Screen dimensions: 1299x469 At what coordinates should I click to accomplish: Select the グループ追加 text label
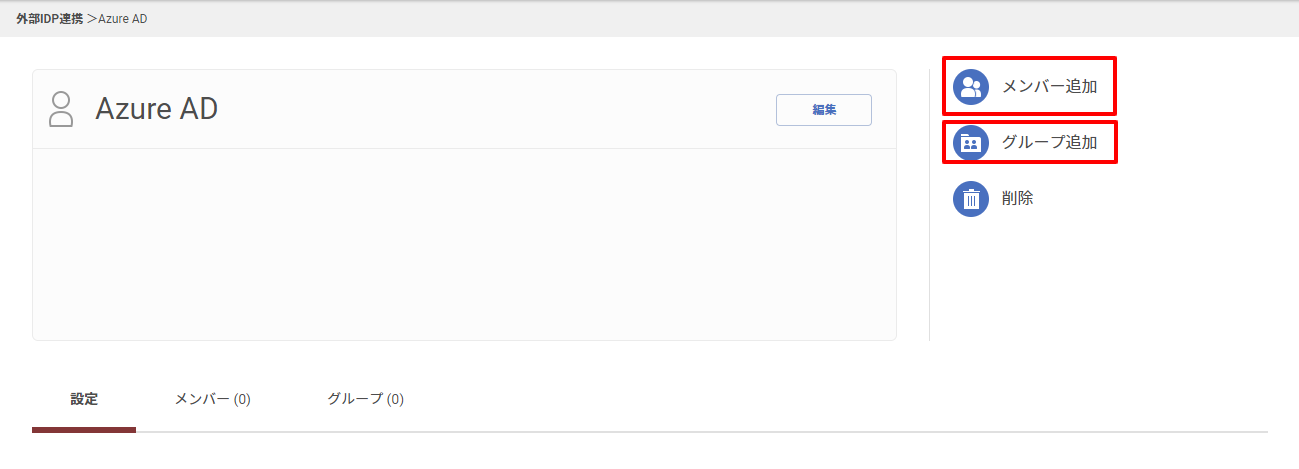coord(1049,143)
